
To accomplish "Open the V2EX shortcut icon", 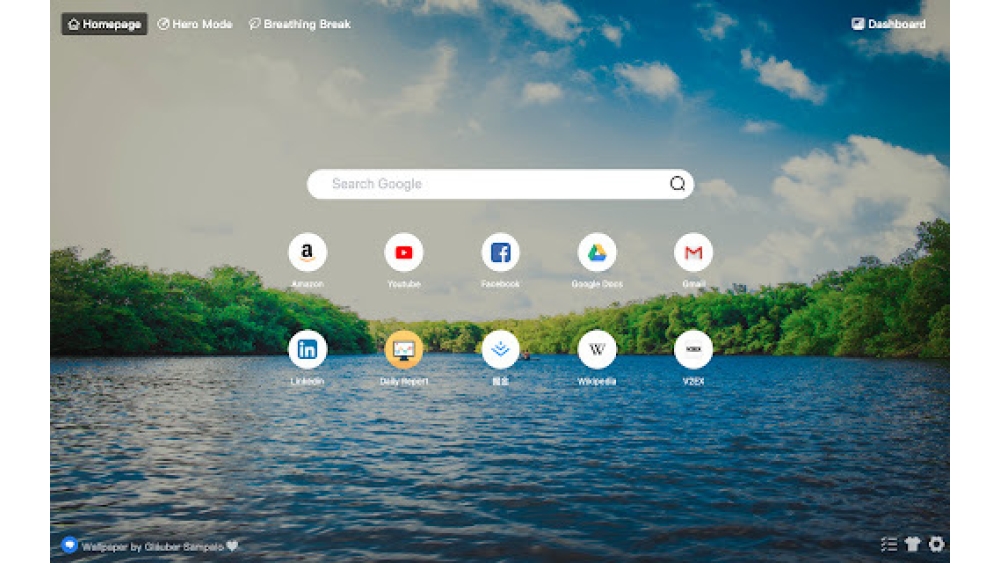I will [x=693, y=349].
